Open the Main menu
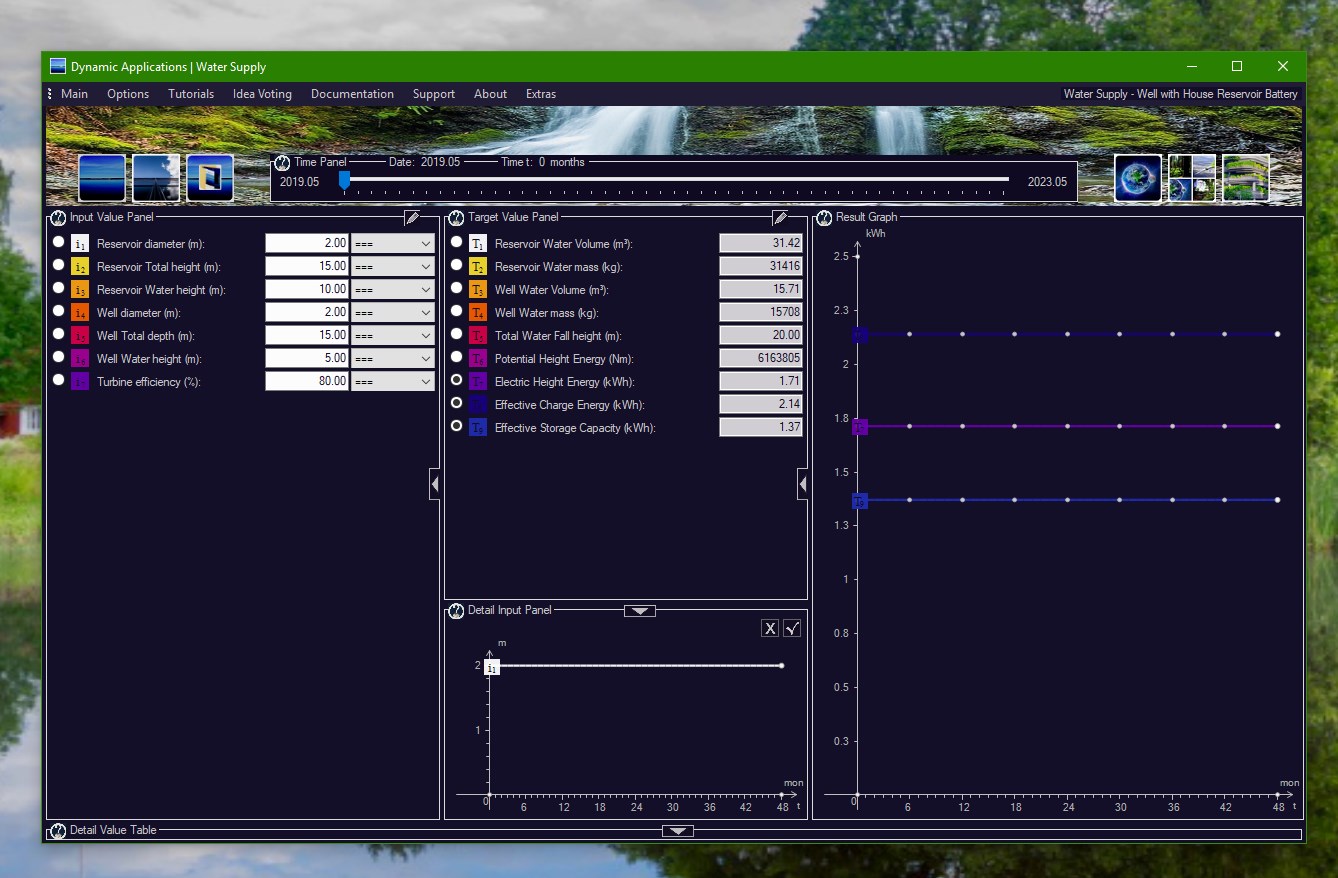 click(75, 94)
